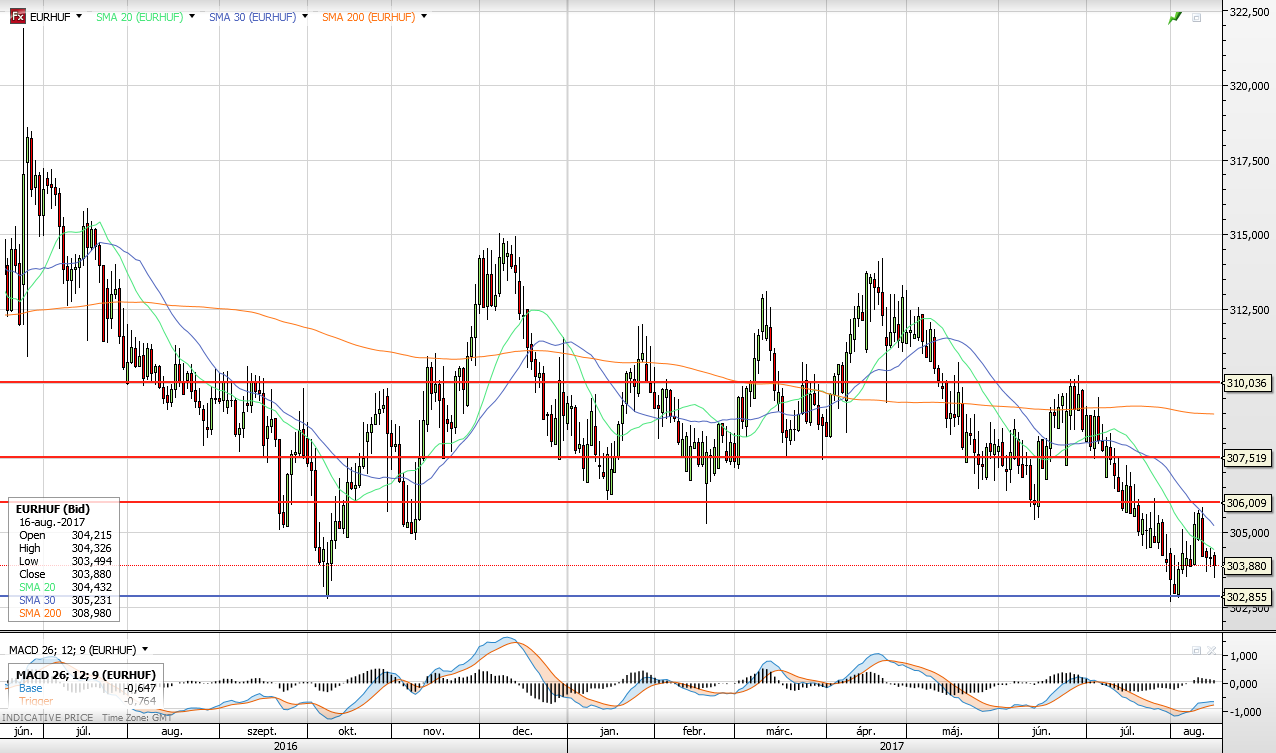Click the nov. month on time axis
1276x753 pixels.
[433, 732]
